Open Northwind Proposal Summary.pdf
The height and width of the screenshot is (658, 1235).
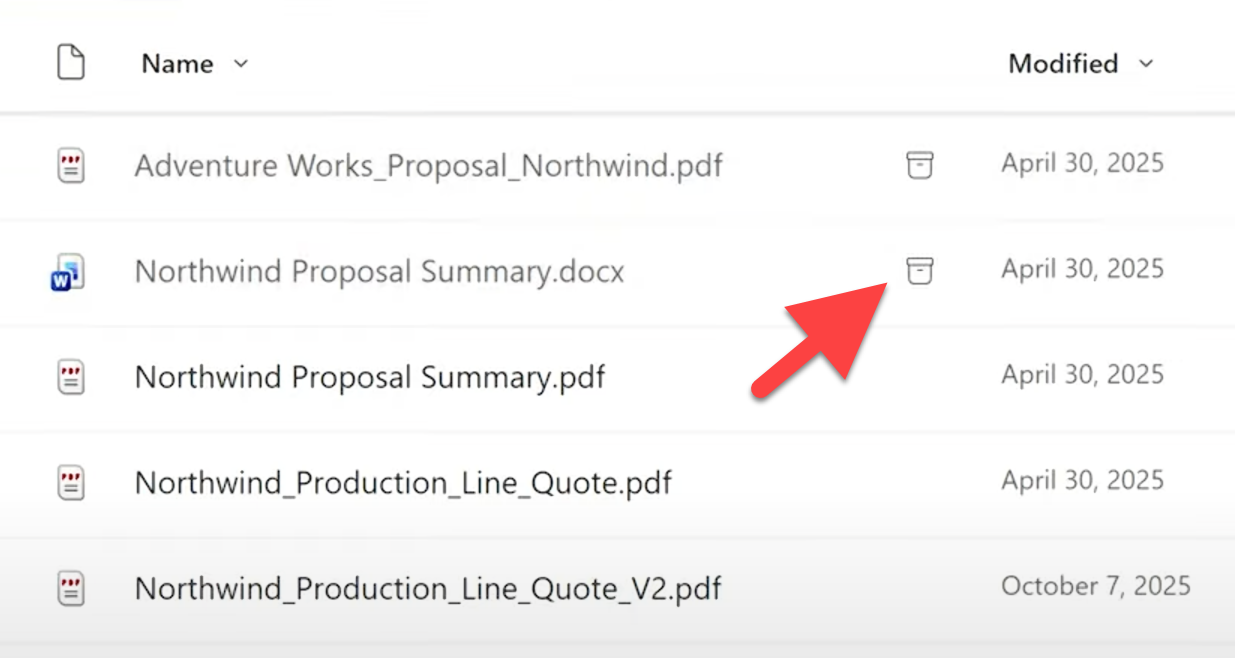point(369,377)
